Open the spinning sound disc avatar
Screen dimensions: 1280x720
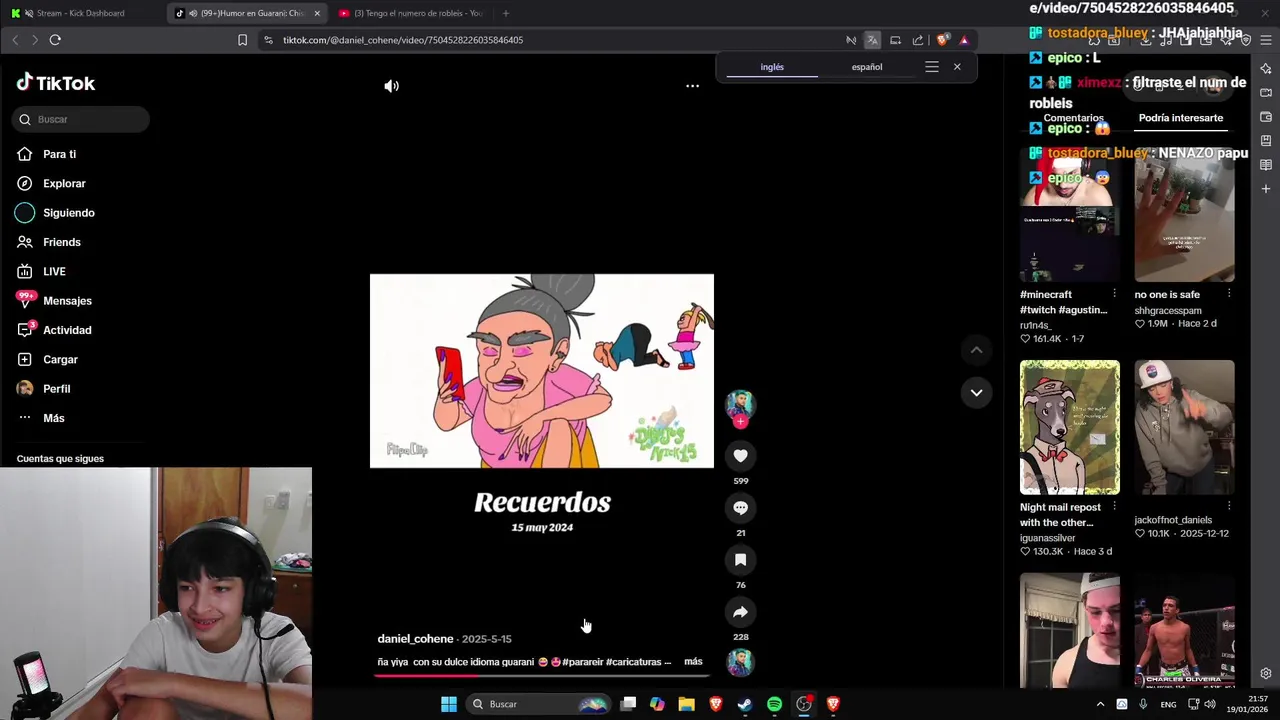click(740, 662)
